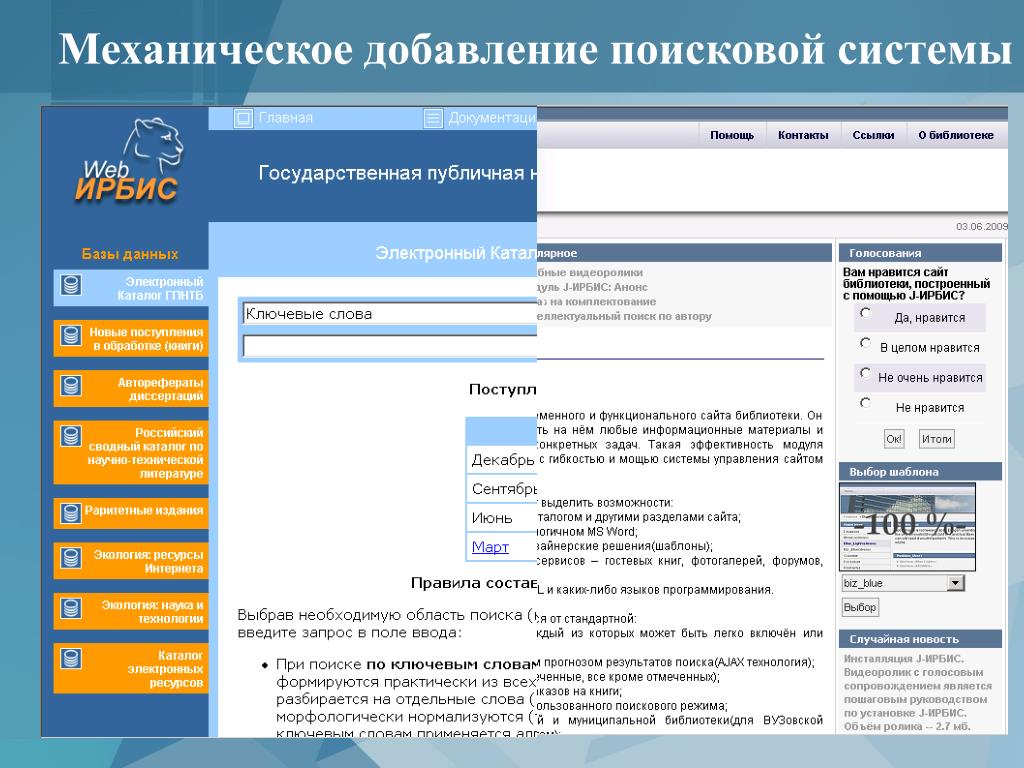Click the Итоги results button

pyautogui.click(x=936, y=439)
